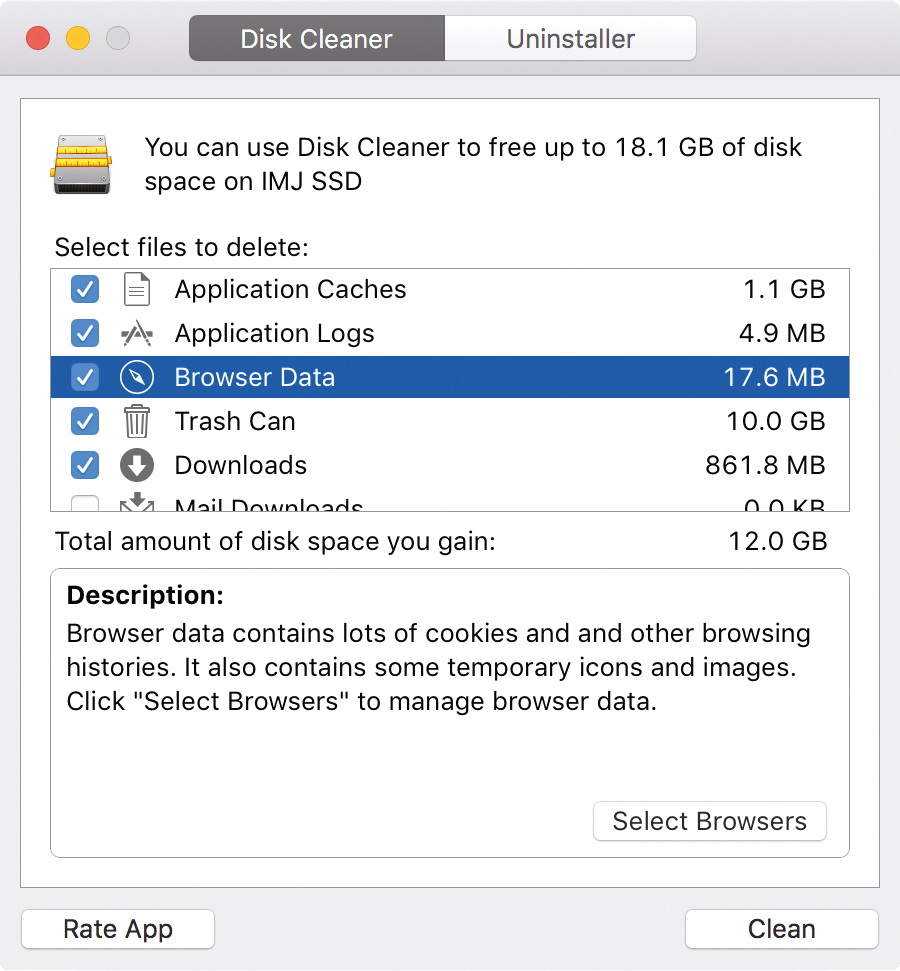Click the Application Caches document icon
This screenshot has height=971, width=900.
tap(136, 290)
